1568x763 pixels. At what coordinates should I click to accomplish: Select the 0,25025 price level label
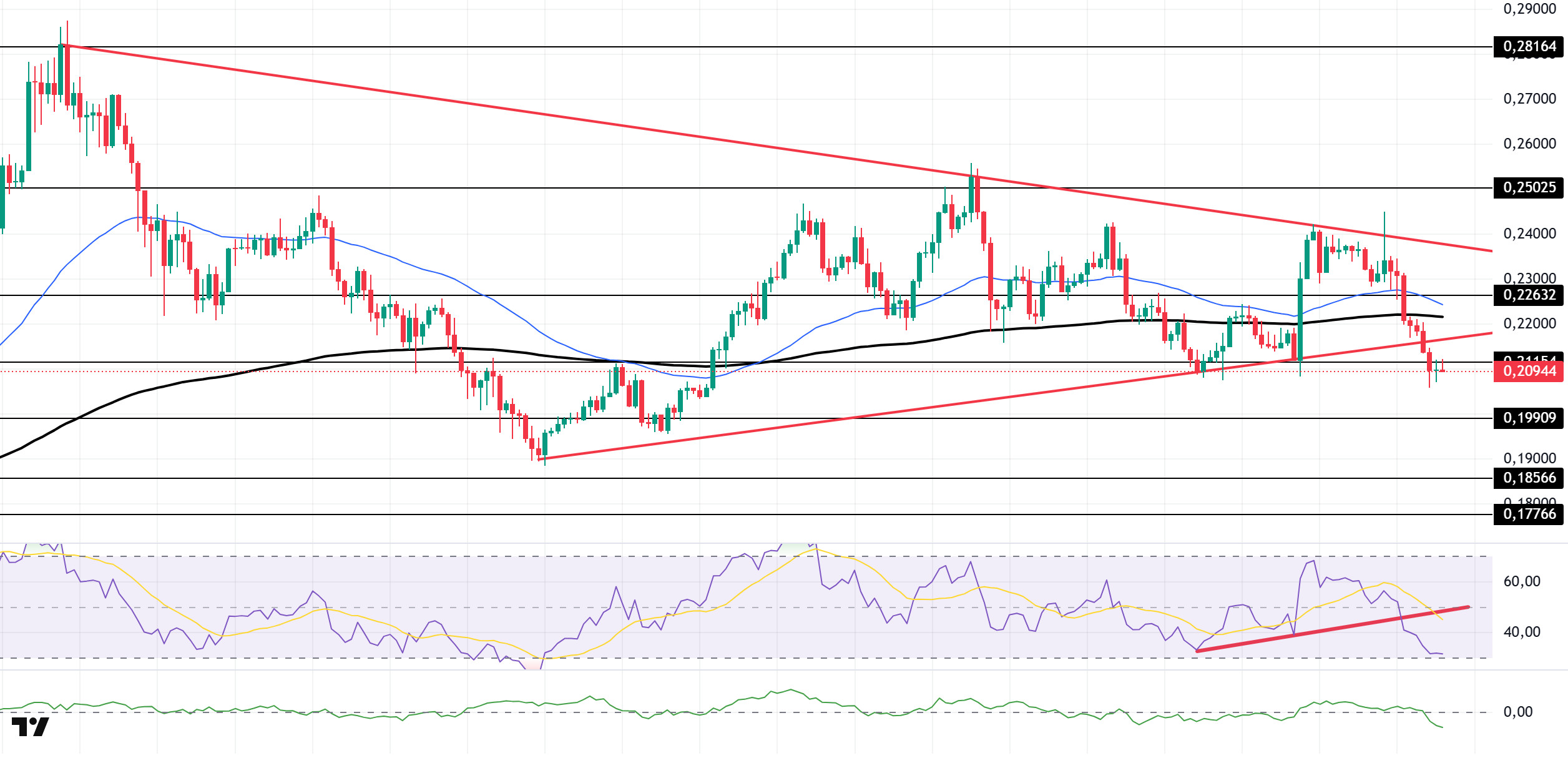(x=1528, y=188)
